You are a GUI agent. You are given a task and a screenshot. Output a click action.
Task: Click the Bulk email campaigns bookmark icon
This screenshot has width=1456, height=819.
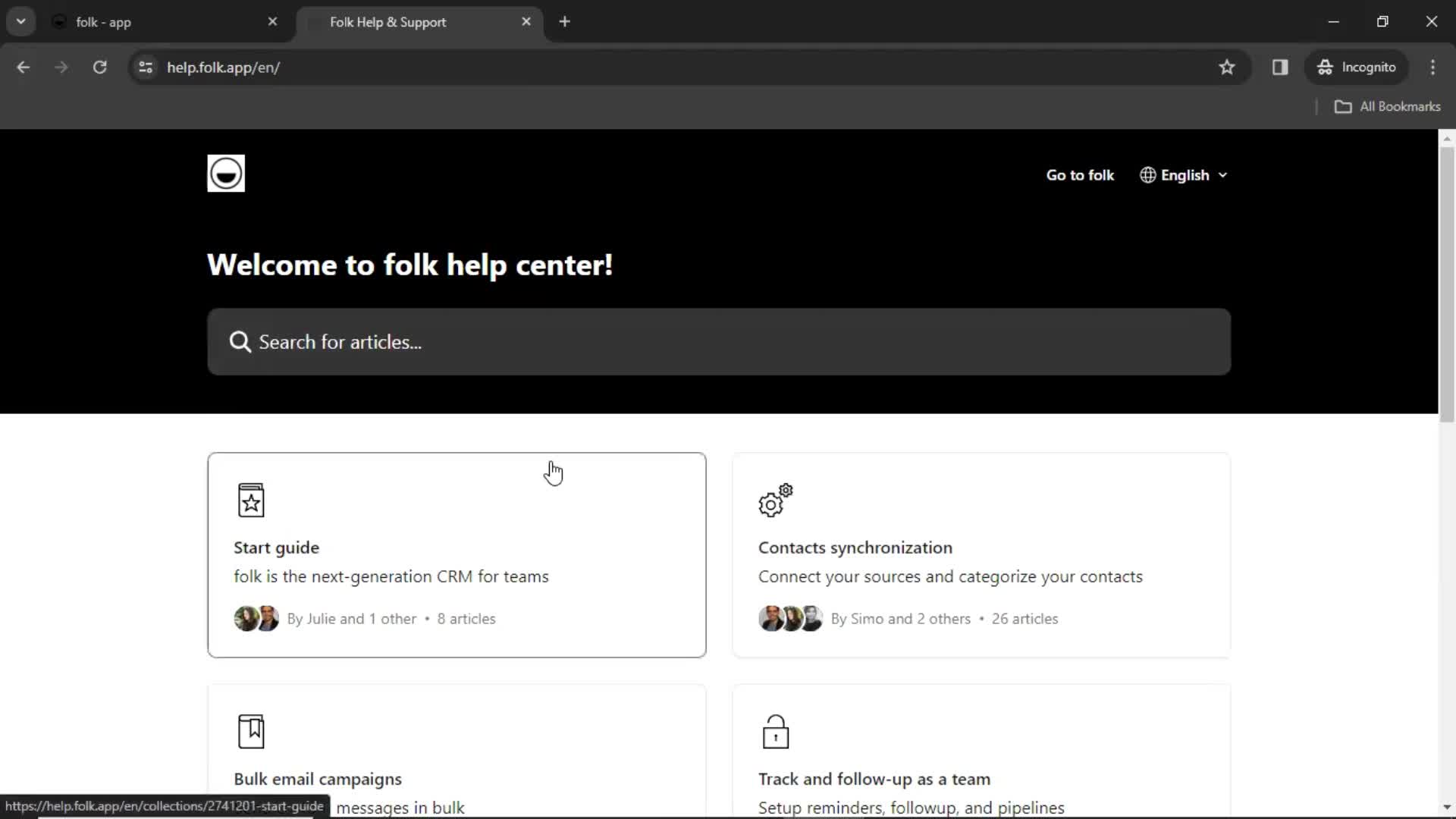251,732
